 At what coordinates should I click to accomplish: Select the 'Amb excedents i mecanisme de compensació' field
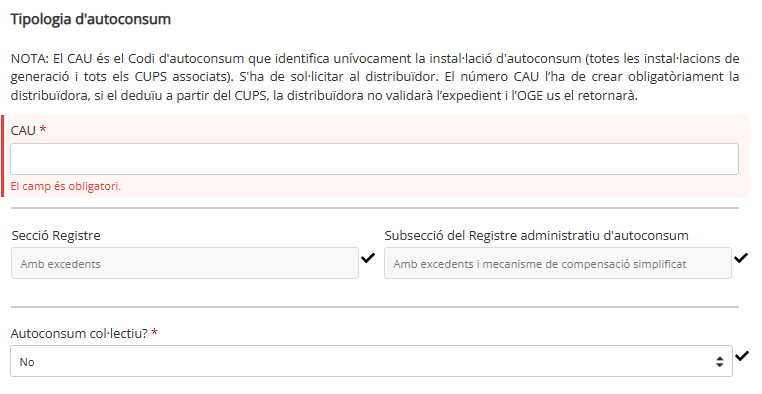pyautogui.click(x=557, y=263)
